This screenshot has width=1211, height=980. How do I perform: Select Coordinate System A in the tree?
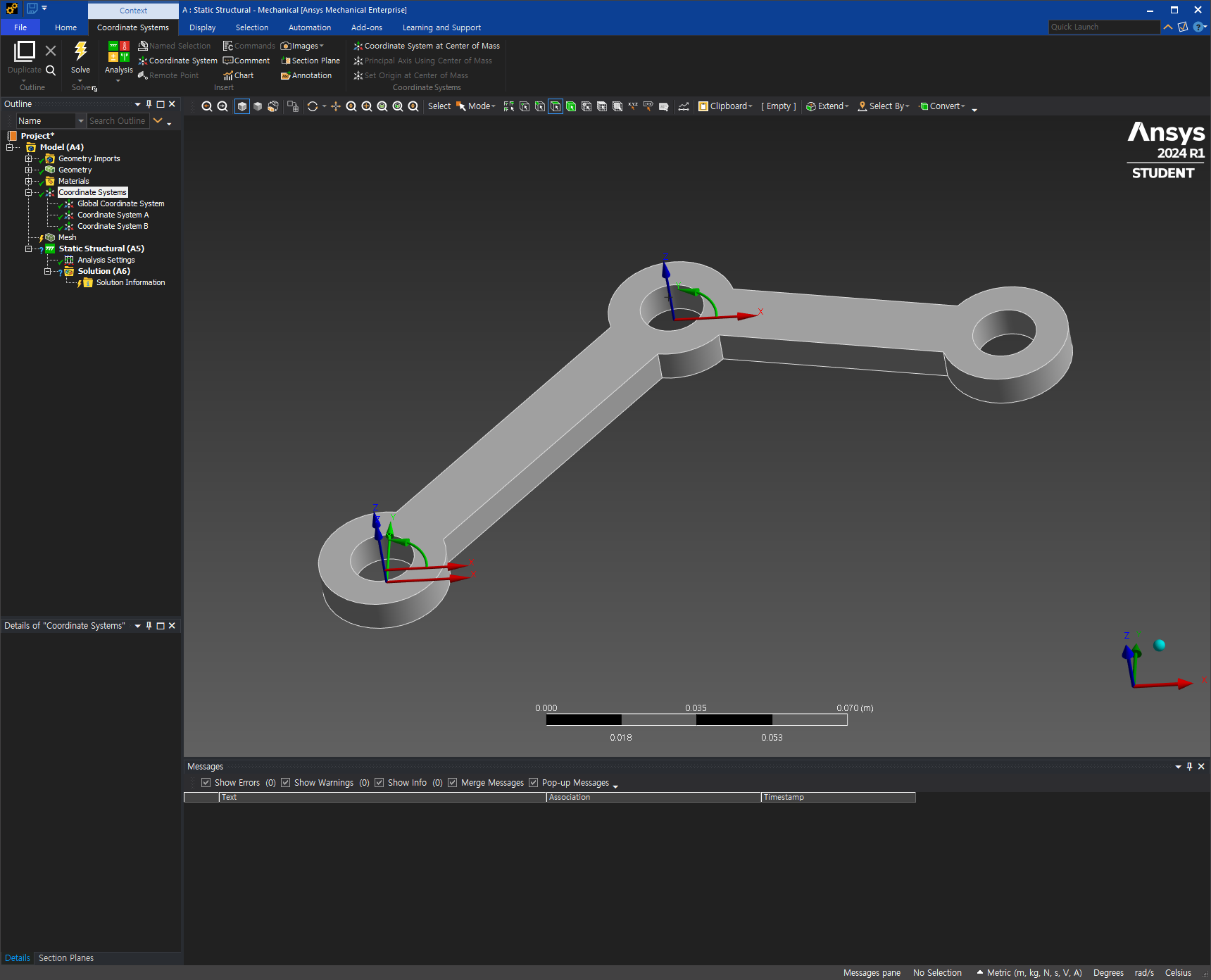point(113,215)
